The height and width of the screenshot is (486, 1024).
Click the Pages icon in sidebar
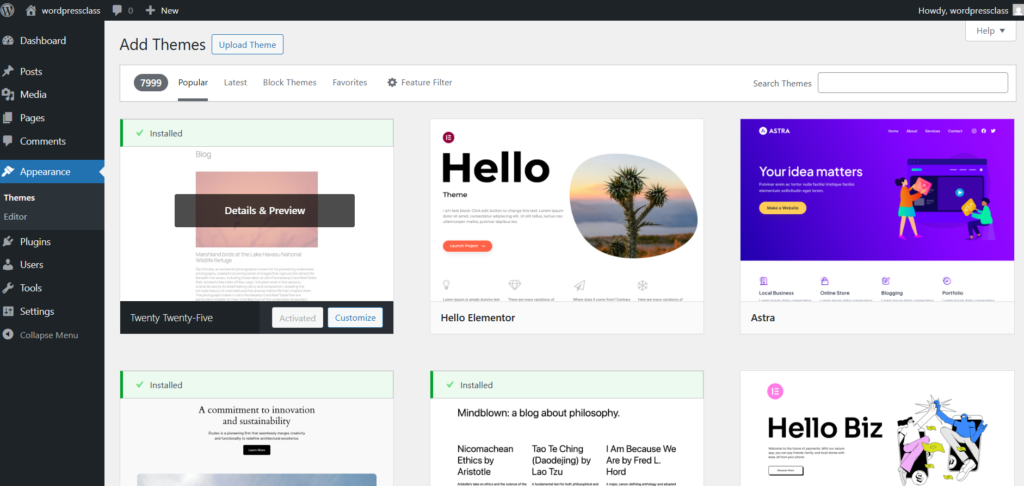[8, 118]
